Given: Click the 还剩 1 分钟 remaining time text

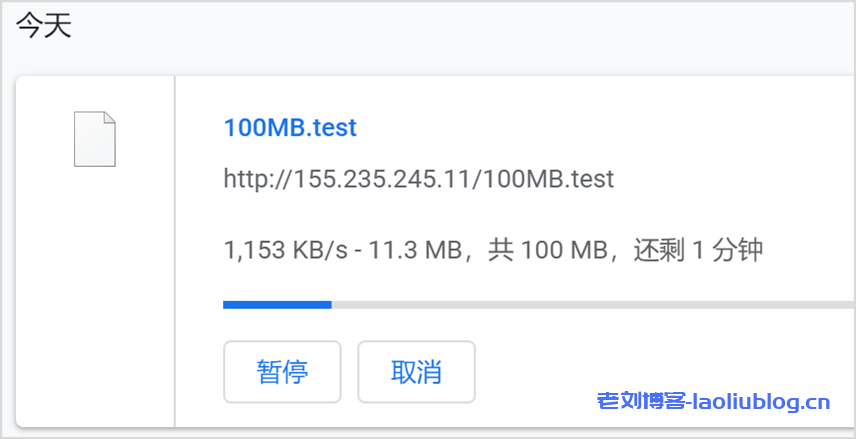Looking at the screenshot, I should coord(698,249).
